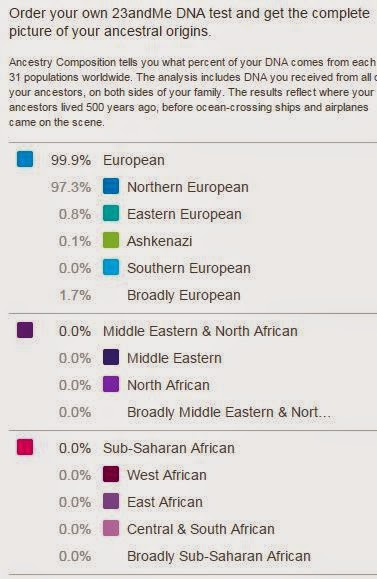The image size is (377, 579).
Task: Click the red Sub-Saharan African swatch
Action: (25, 447)
